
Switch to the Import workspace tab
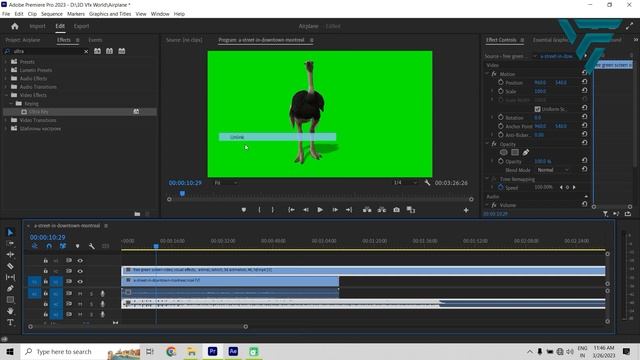37,26
